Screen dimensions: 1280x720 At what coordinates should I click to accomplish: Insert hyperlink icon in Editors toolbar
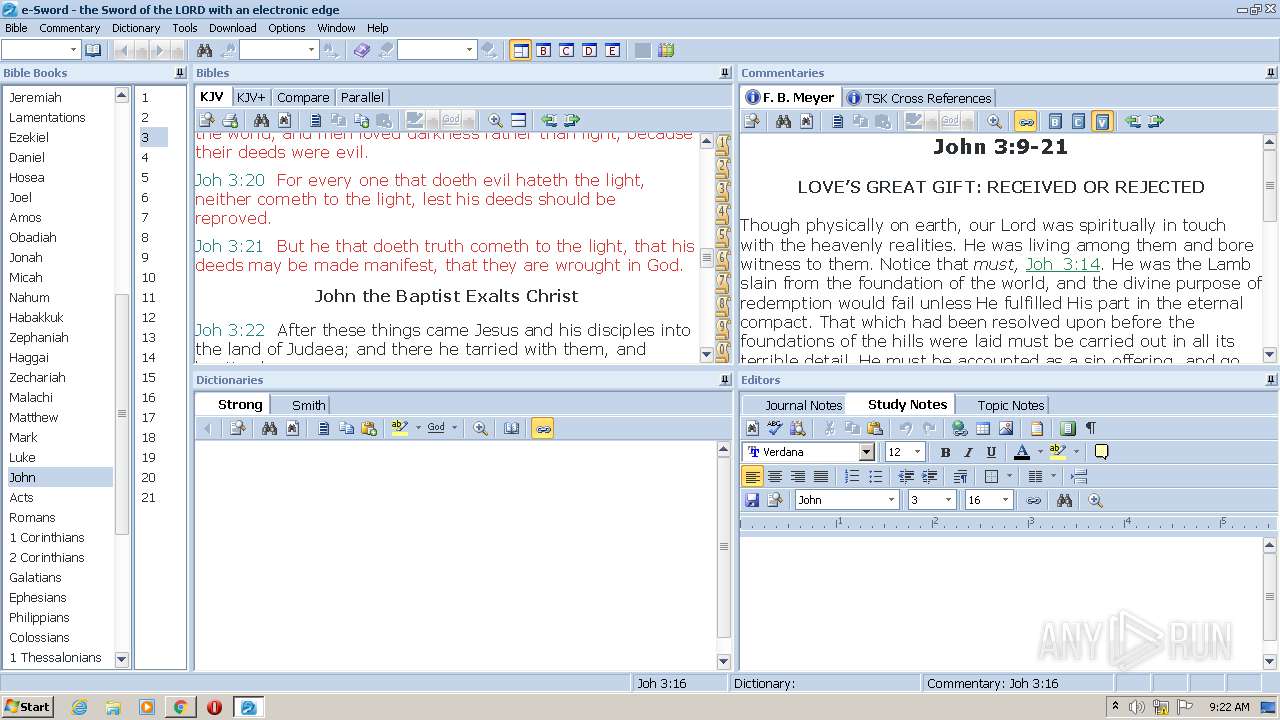960,428
